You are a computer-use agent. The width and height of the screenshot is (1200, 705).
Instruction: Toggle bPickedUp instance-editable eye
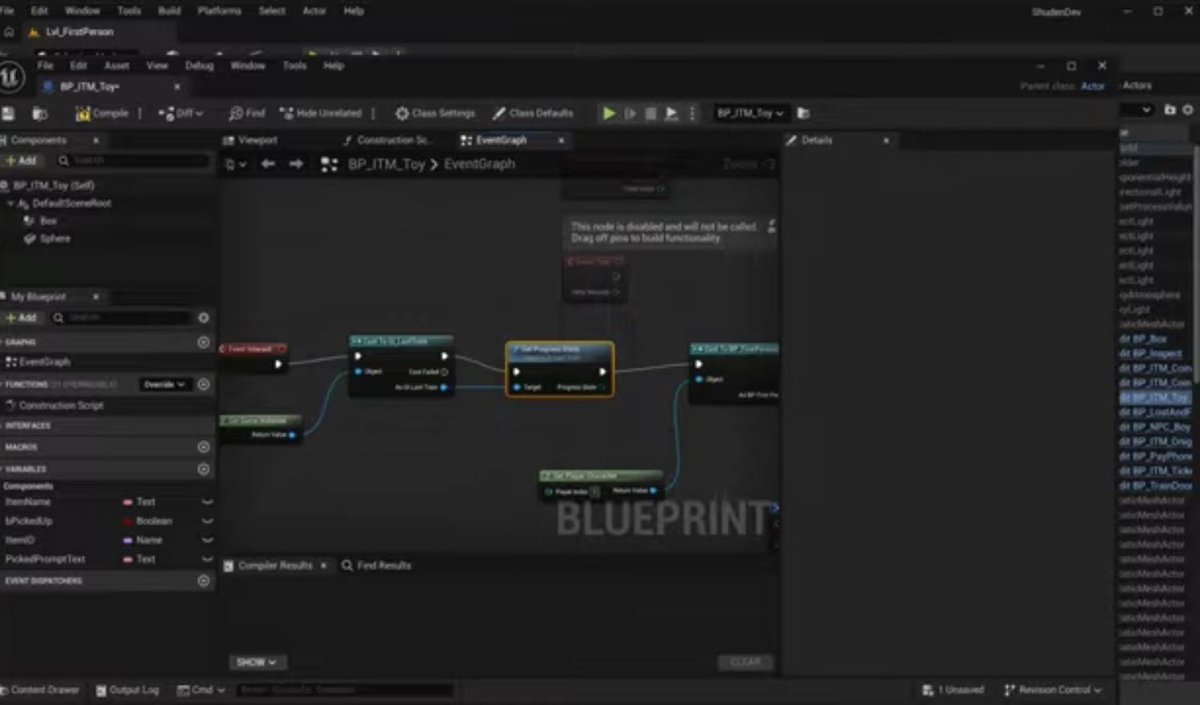point(207,521)
